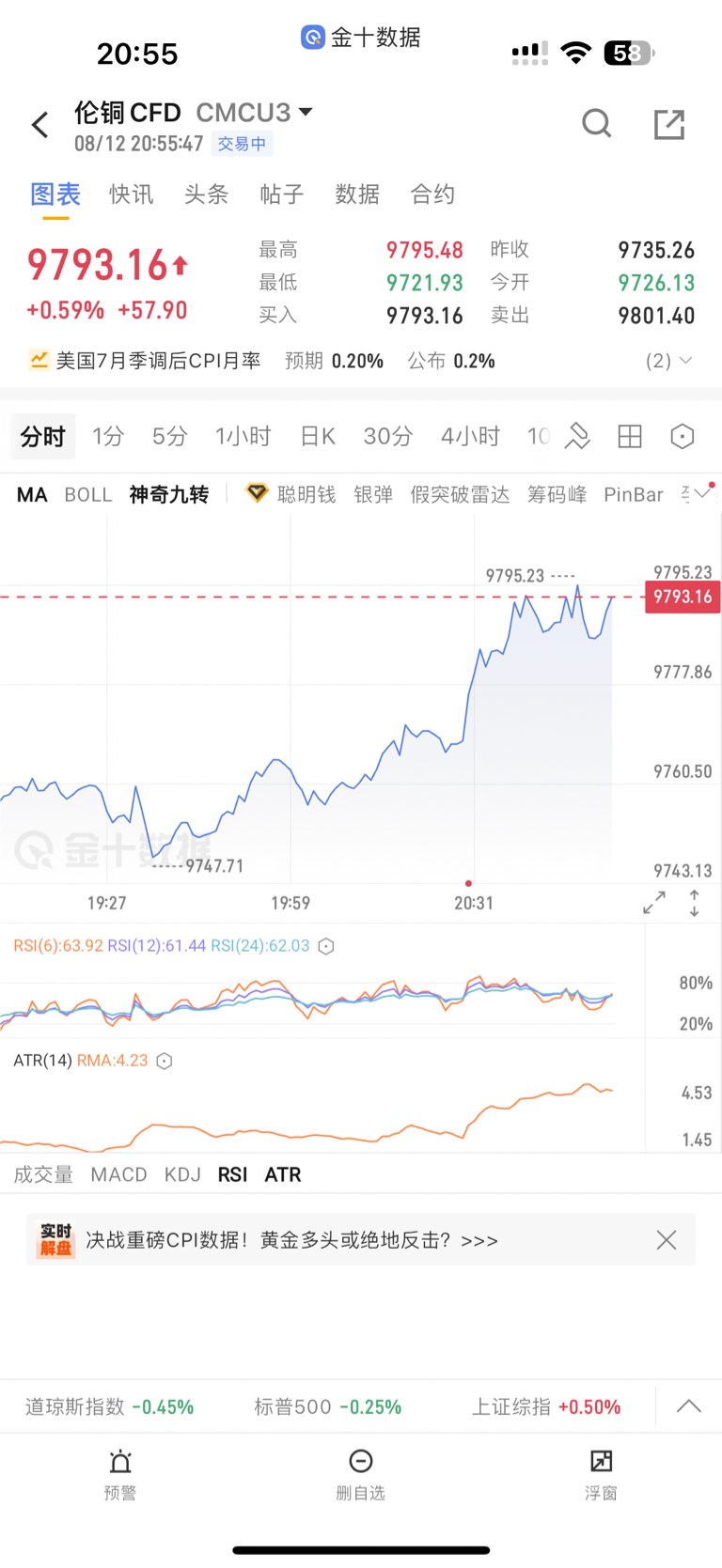
Task: Tap the back arrow icon
Action: point(40,125)
